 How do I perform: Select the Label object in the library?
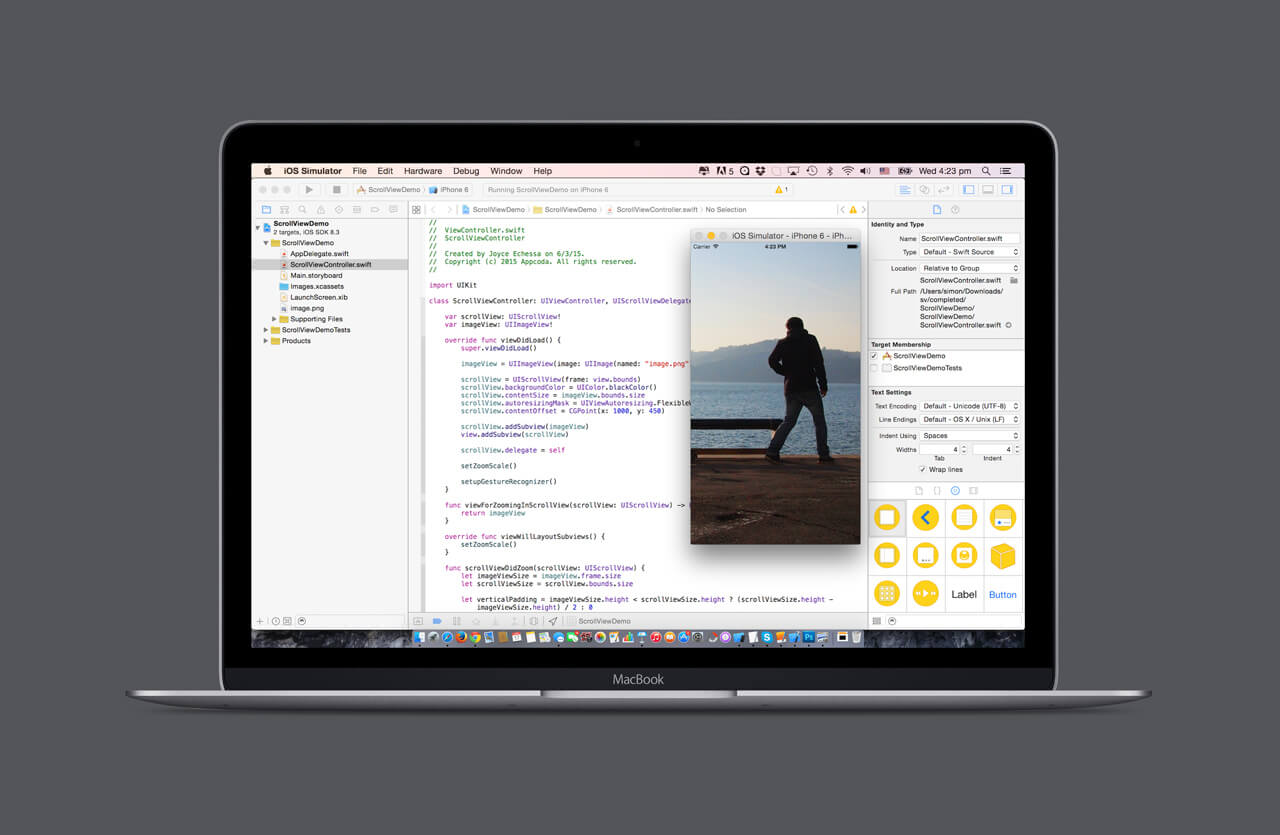(x=964, y=593)
